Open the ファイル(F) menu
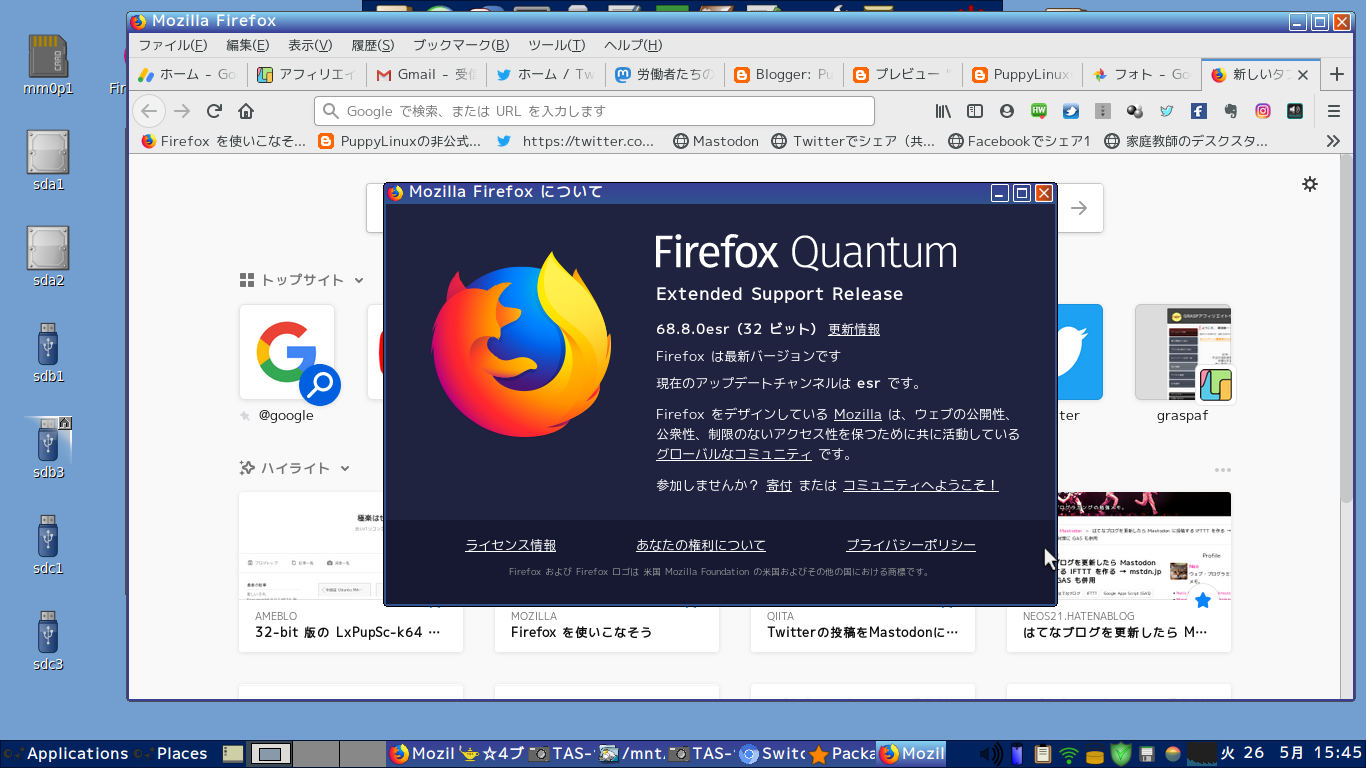 pos(173,46)
